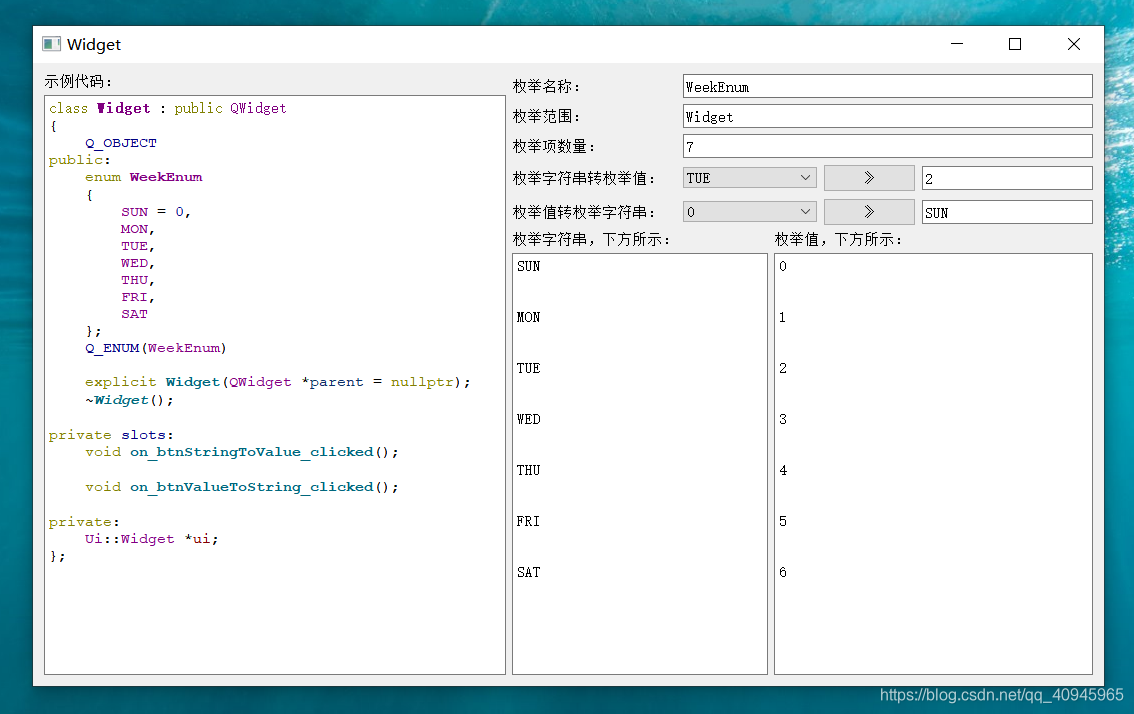Click the 枚举名称 field containing WeekEnum
Image resolution: width=1134 pixels, height=714 pixels.
(x=886, y=85)
